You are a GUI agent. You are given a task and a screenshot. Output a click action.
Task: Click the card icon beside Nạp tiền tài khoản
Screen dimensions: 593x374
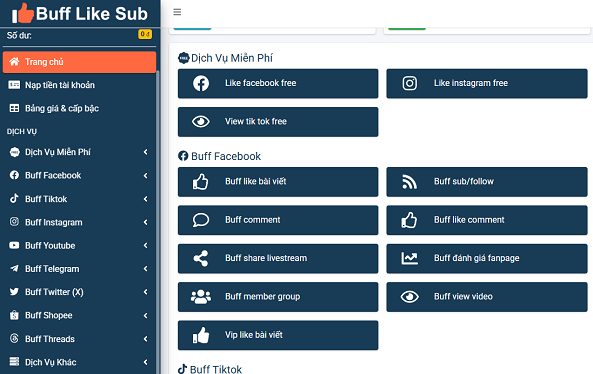pos(14,85)
